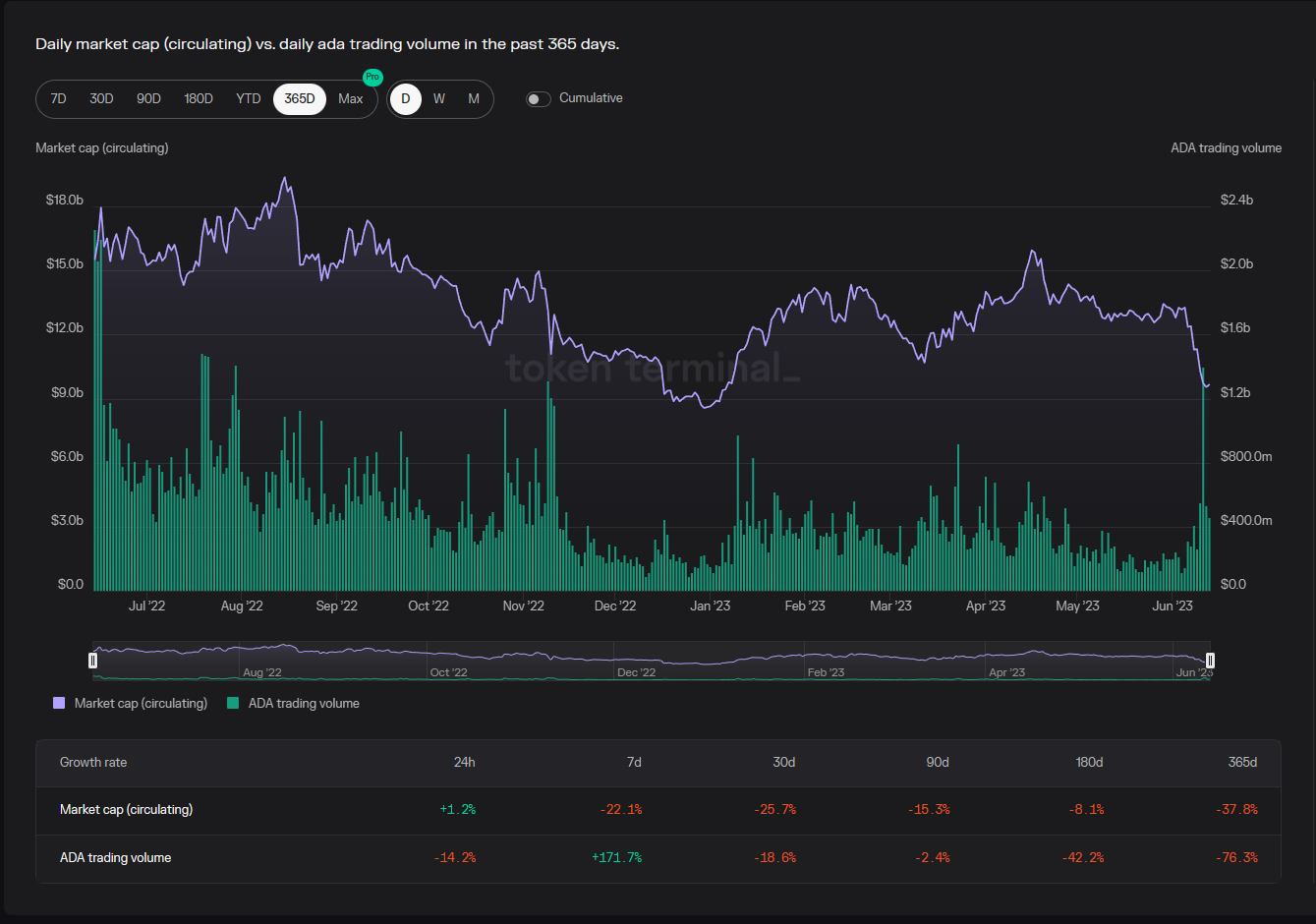The image size is (1316, 924).
Task: Select the 180D time range
Action: (x=199, y=99)
